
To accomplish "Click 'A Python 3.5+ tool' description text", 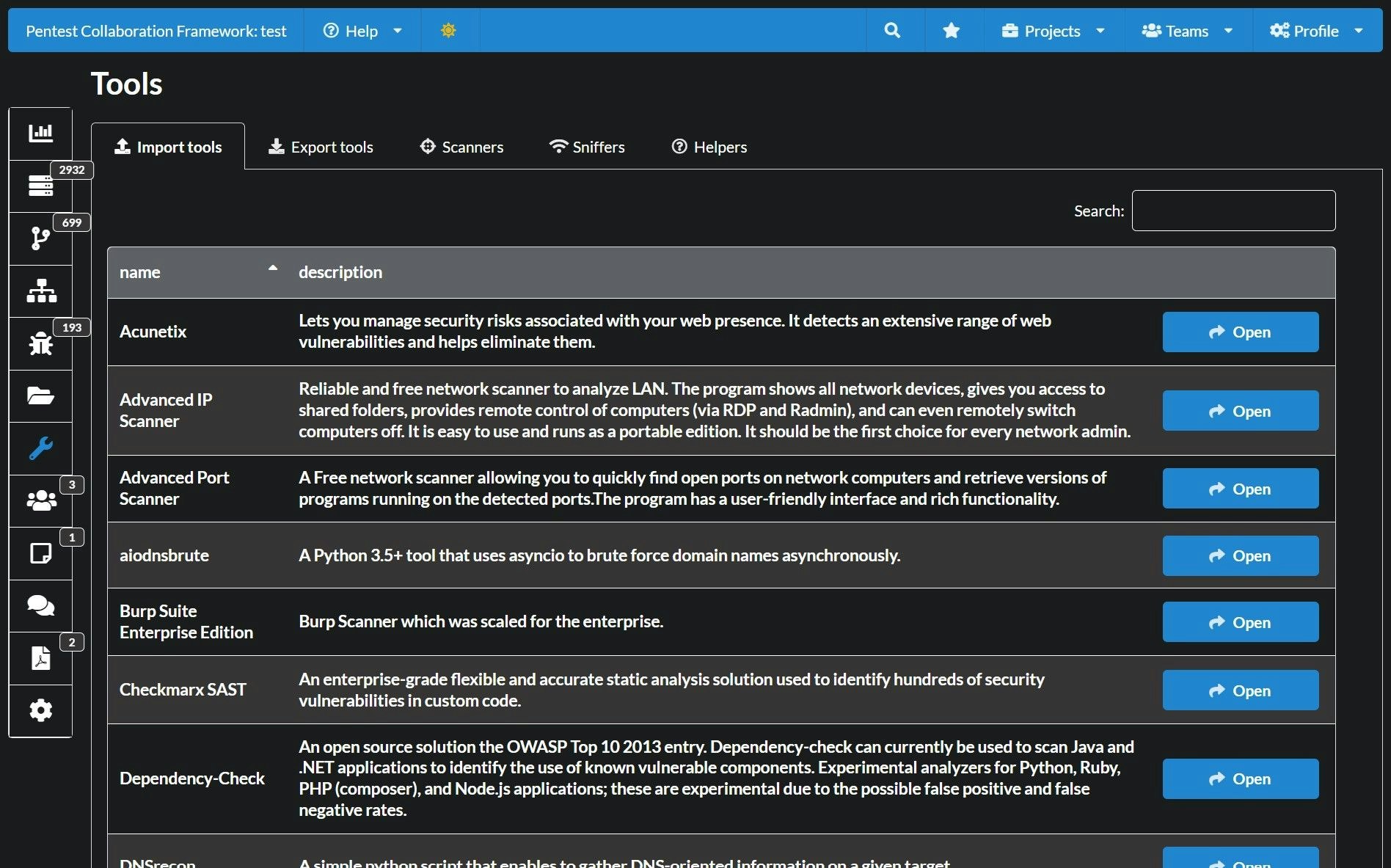I will click(x=599, y=555).
